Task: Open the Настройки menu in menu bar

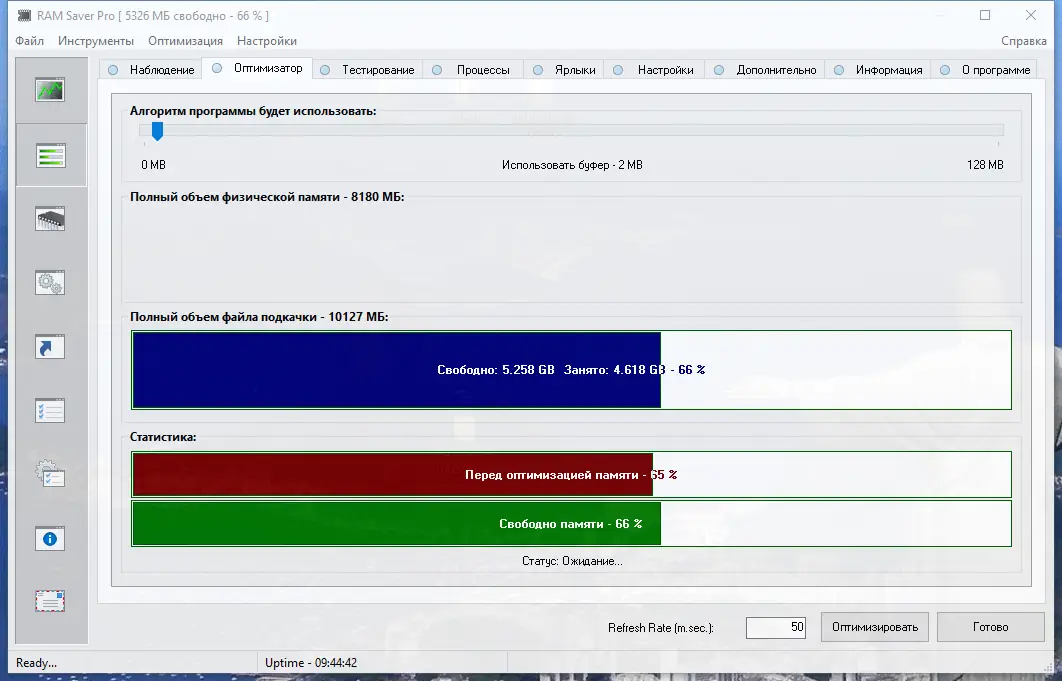Action: click(267, 41)
